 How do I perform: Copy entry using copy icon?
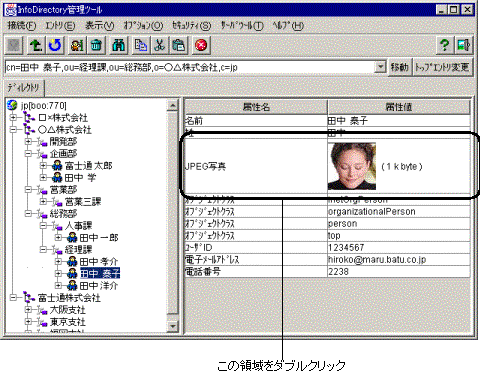coord(140,45)
